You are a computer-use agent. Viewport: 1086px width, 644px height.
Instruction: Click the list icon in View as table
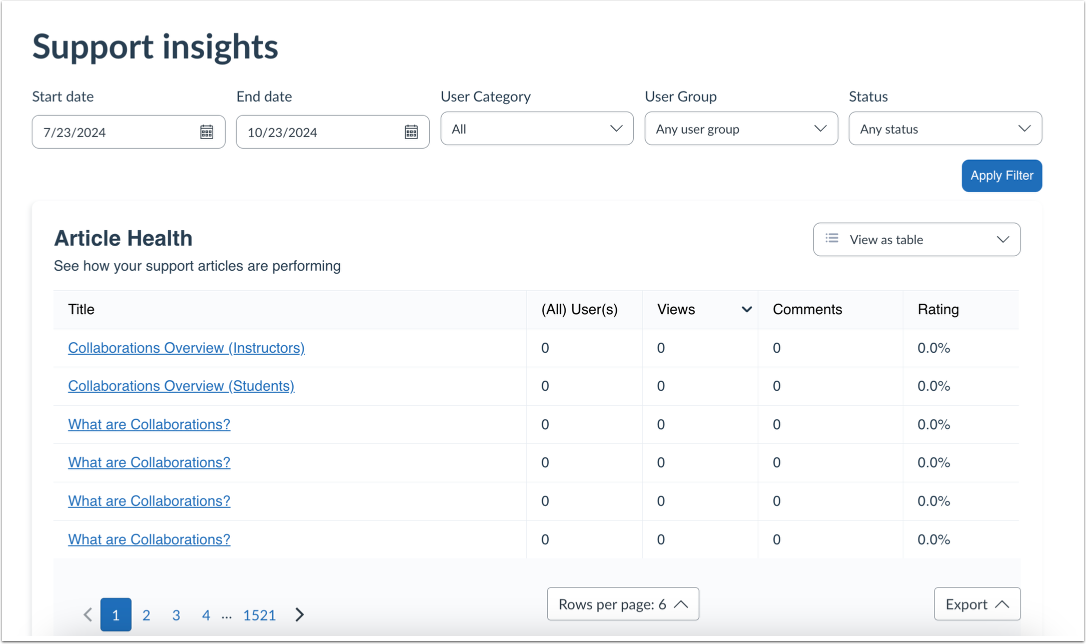click(x=830, y=239)
